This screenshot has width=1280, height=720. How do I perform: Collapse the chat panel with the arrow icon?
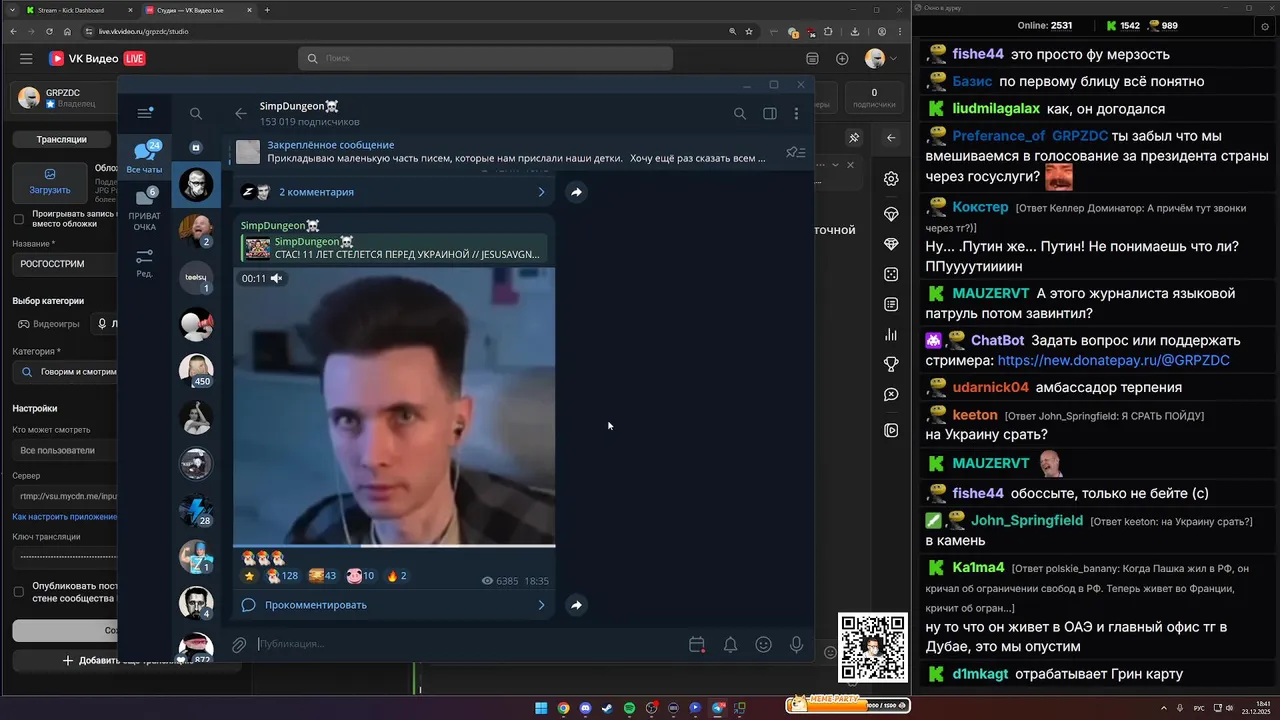(891, 138)
